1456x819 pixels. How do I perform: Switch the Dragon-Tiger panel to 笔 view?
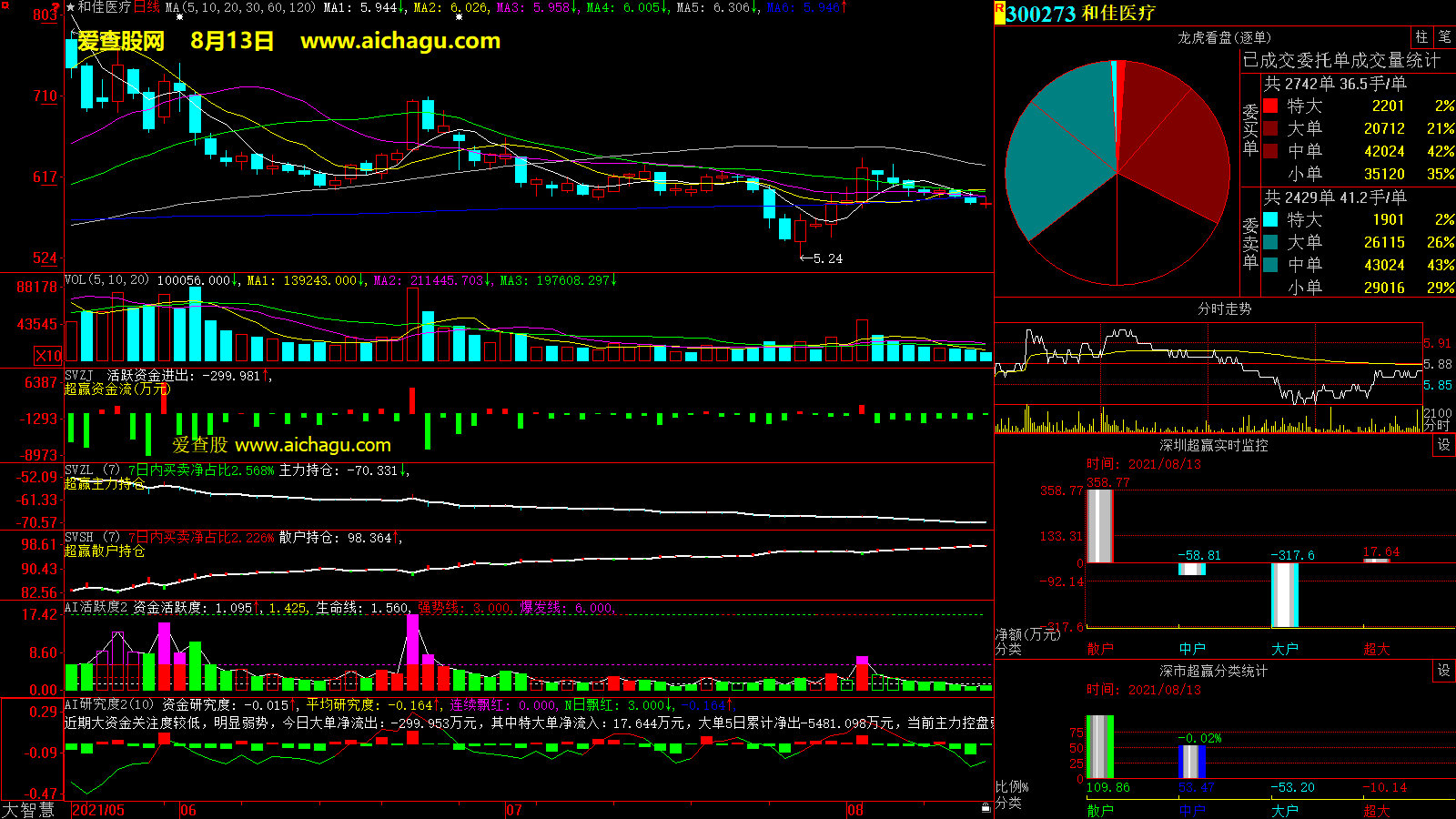tap(1445, 37)
